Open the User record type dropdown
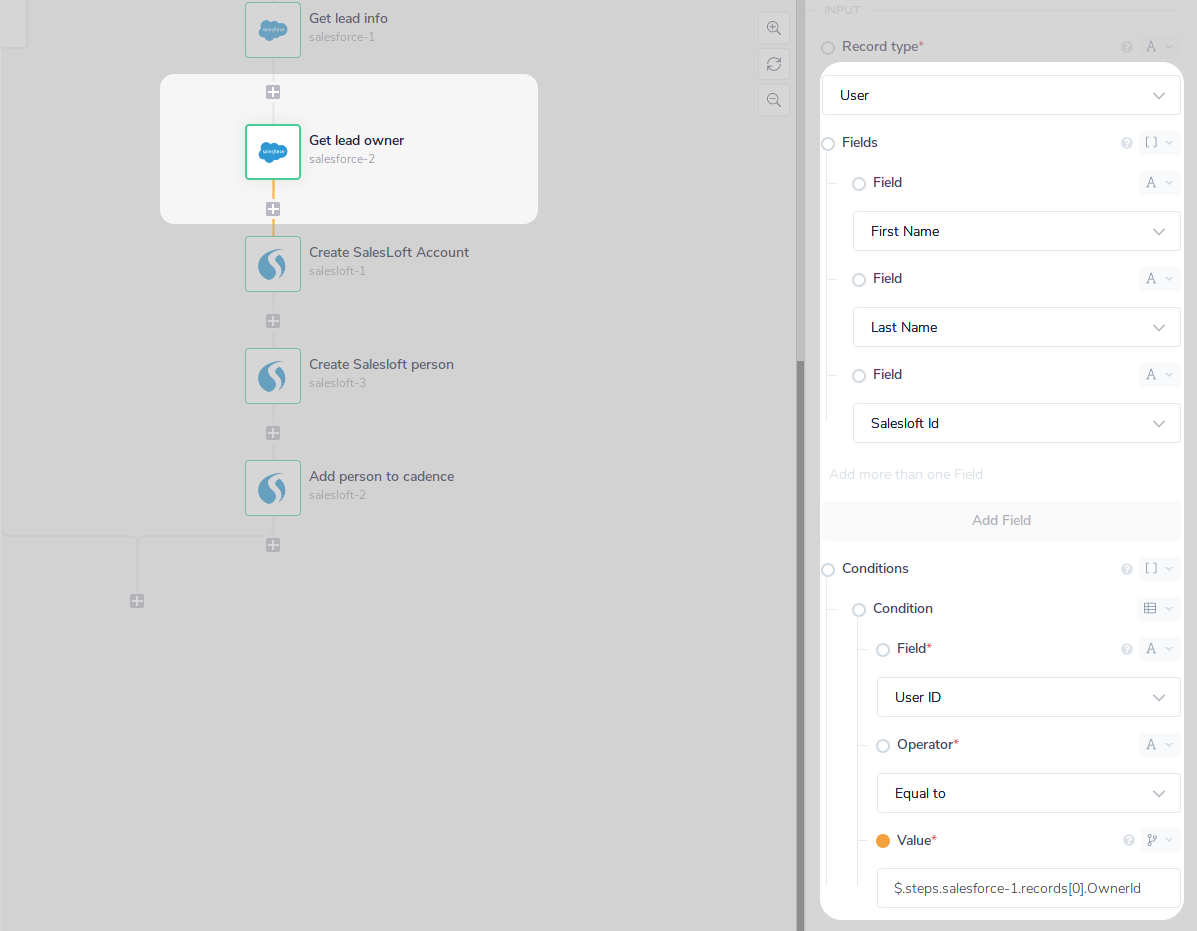The image size is (1197, 931). point(1001,95)
